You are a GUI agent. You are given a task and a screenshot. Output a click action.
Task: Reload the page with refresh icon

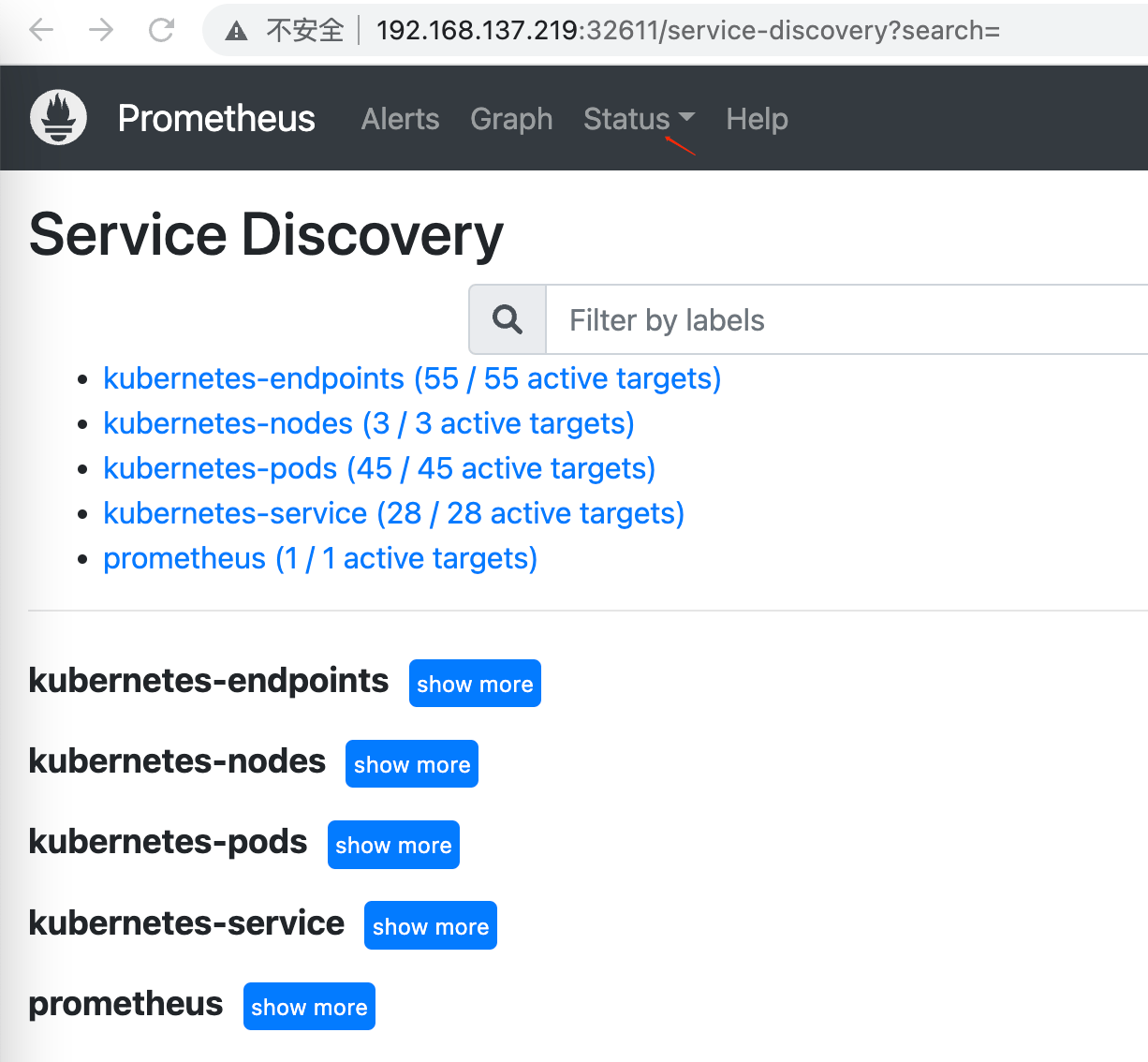(162, 31)
